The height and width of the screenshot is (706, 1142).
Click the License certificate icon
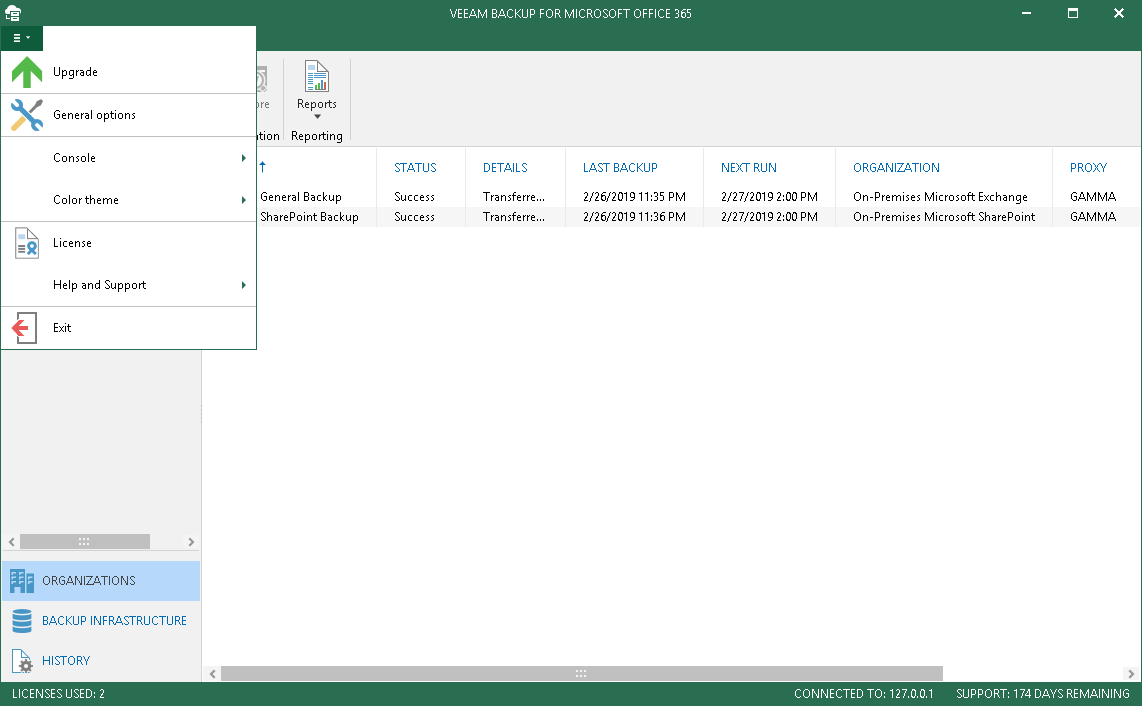27,243
